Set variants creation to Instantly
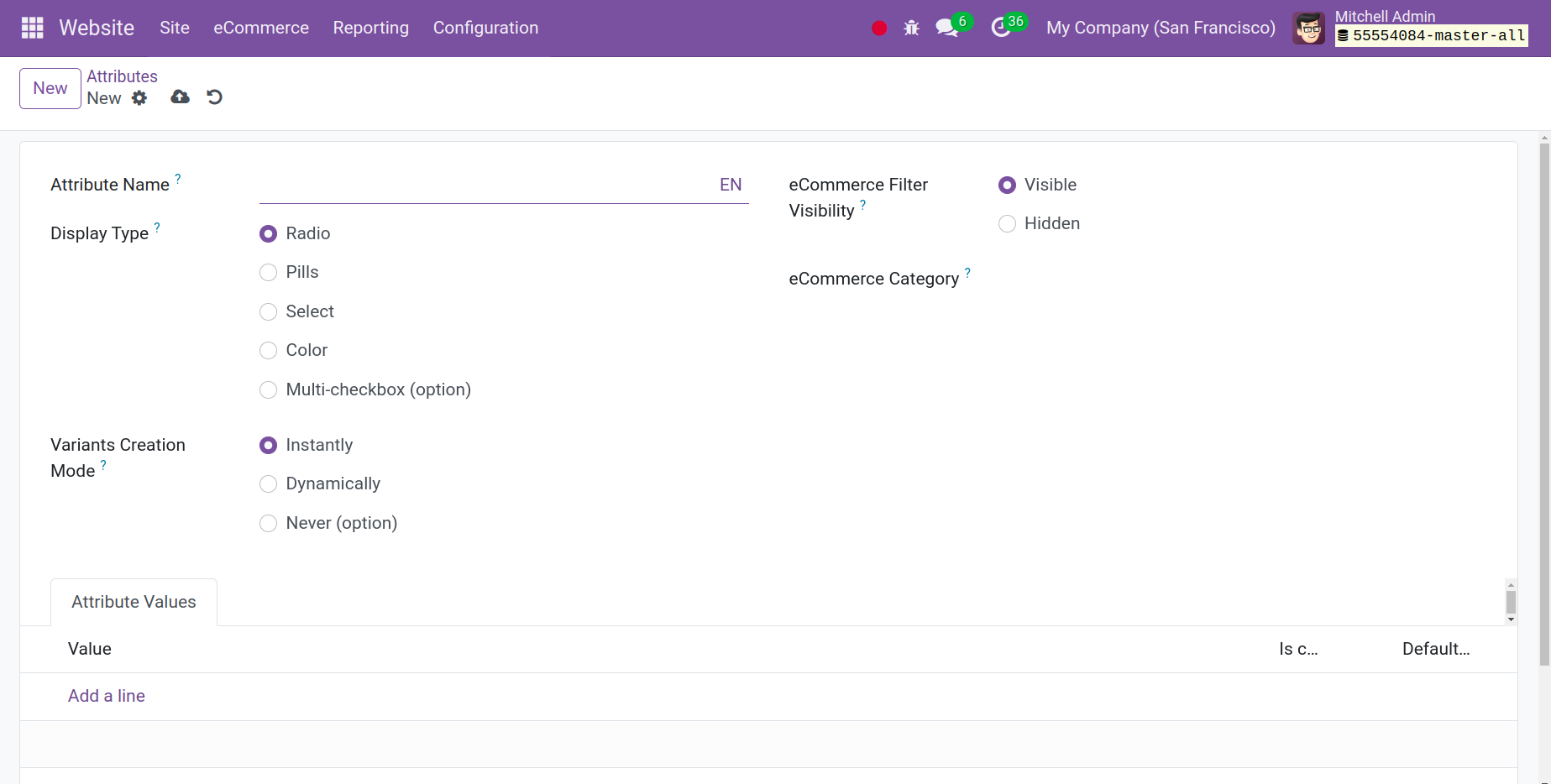The image size is (1551, 784). (268, 445)
